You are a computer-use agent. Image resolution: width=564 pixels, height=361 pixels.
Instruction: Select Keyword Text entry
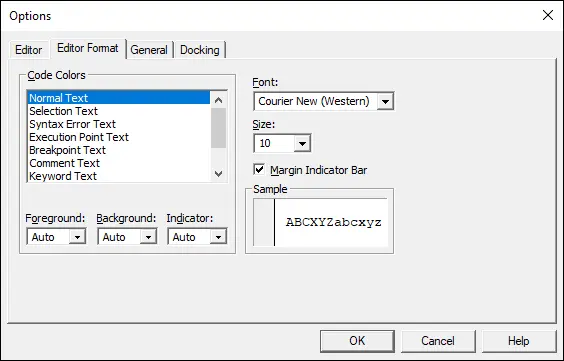(119, 176)
